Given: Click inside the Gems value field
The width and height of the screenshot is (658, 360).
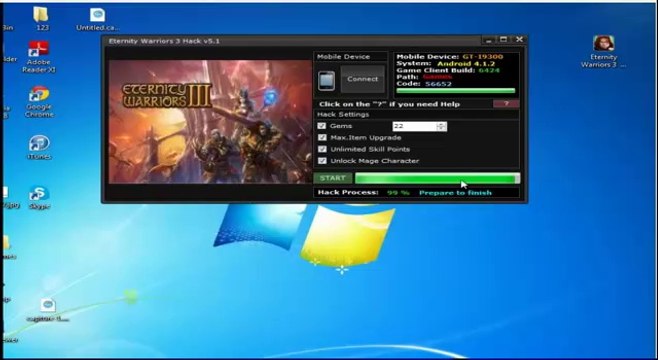Looking at the screenshot, I should (x=415, y=126).
